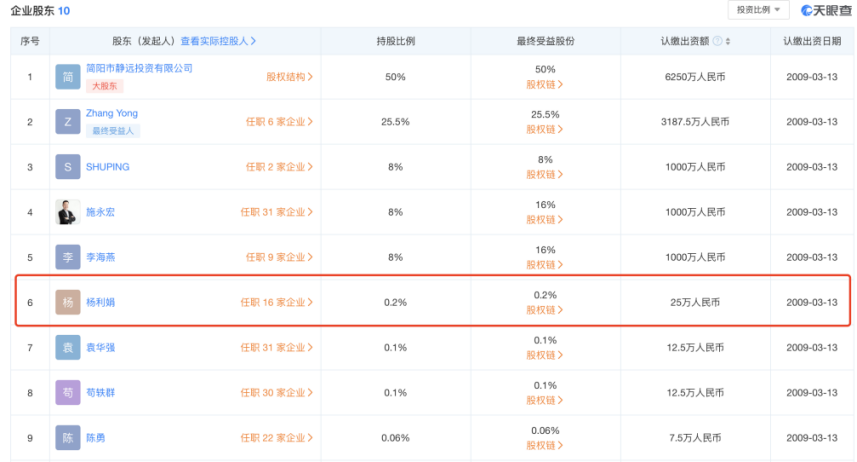The width and height of the screenshot is (857, 462).
Task: Click the help icon next to 认缴出资额
Action: pos(717,41)
